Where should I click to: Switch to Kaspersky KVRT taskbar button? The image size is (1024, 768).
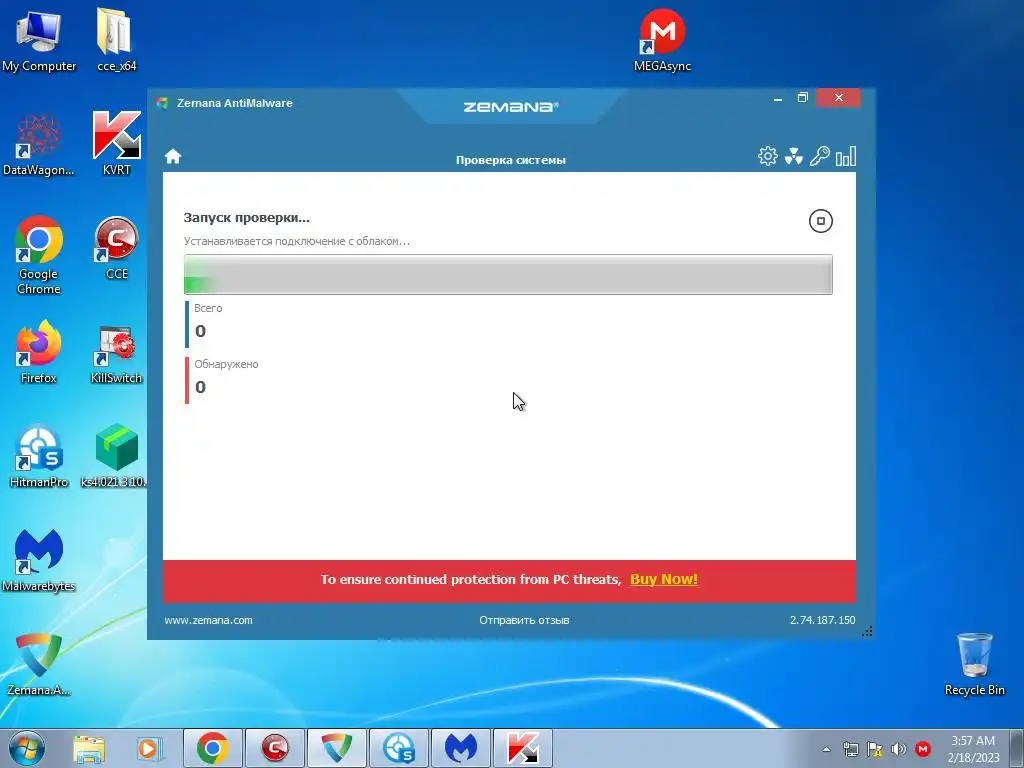[x=523, y=748]
